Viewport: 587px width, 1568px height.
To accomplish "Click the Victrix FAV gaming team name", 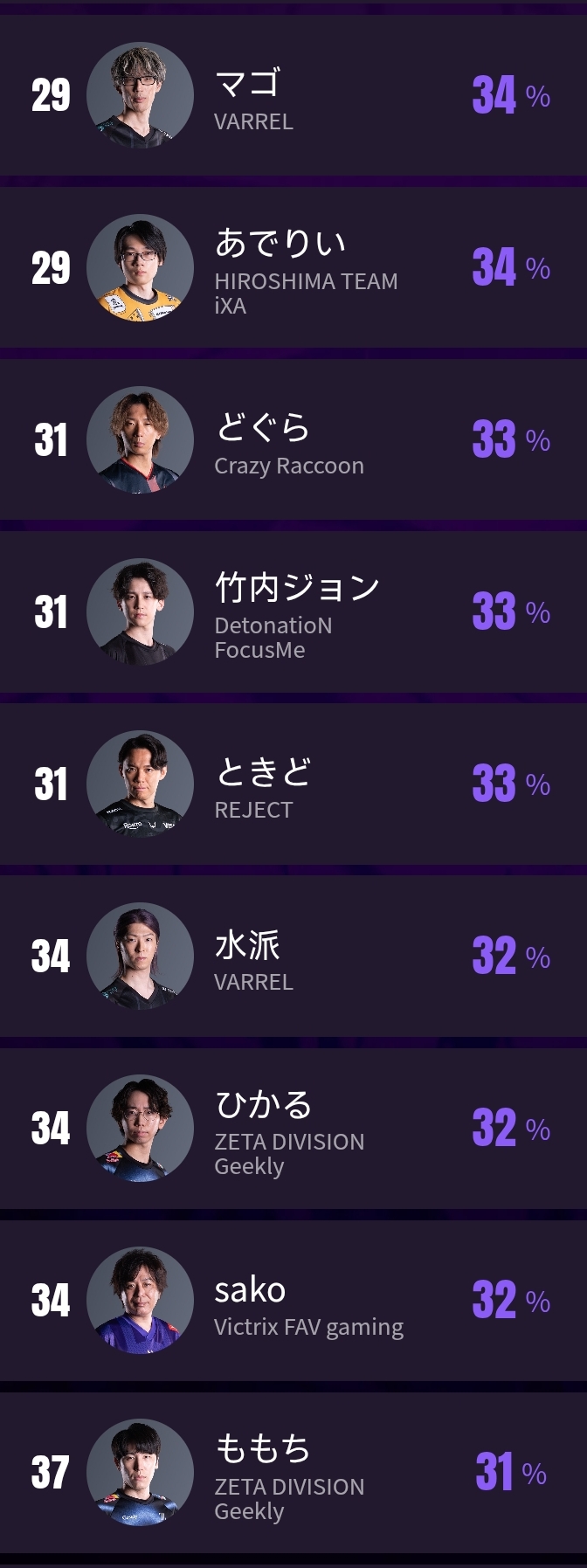I will click(x=308, y=1327).
